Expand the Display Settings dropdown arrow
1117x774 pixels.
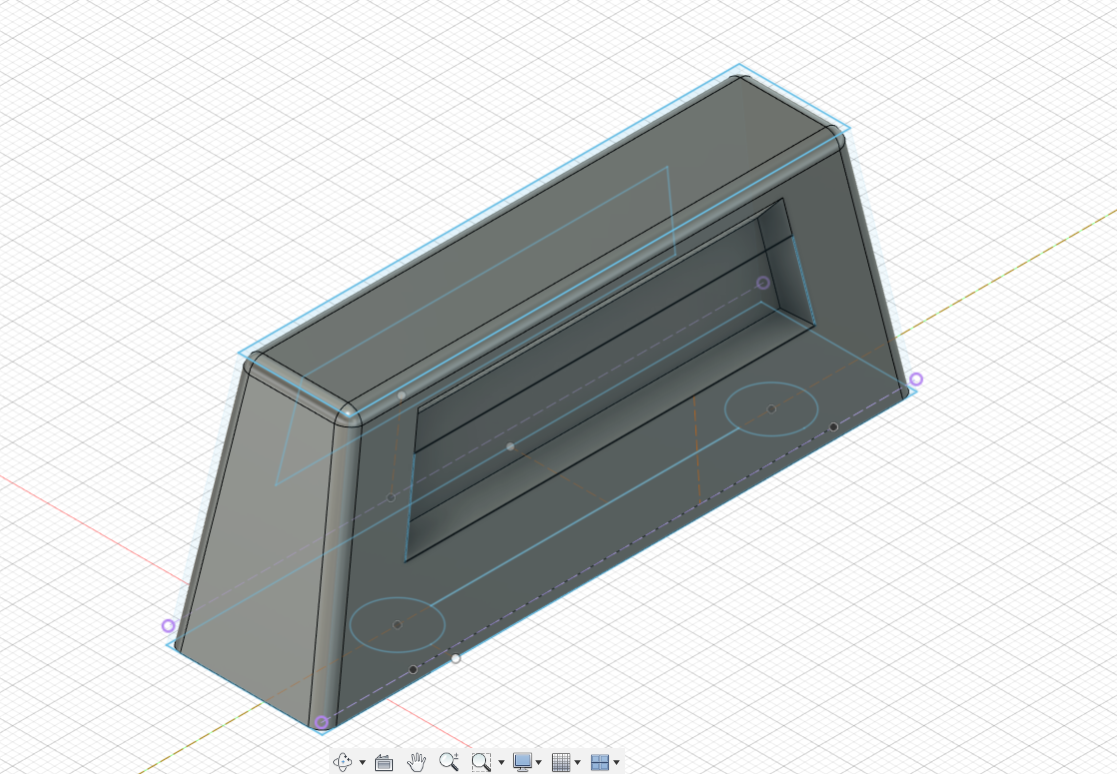[x=539, y=763]
